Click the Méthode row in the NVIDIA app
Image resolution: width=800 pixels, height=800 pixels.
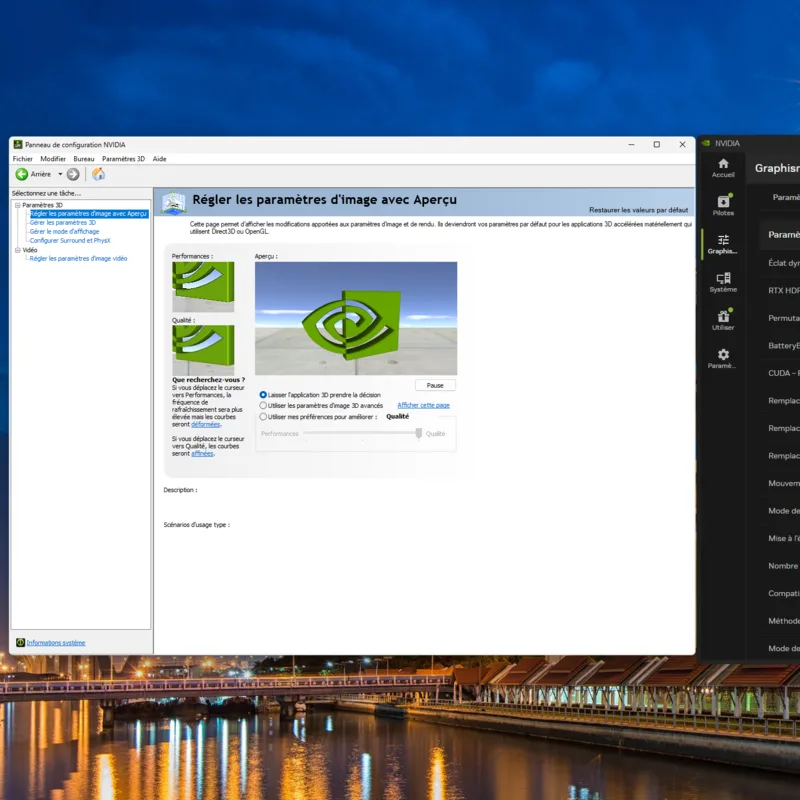[x=780, y=621]
